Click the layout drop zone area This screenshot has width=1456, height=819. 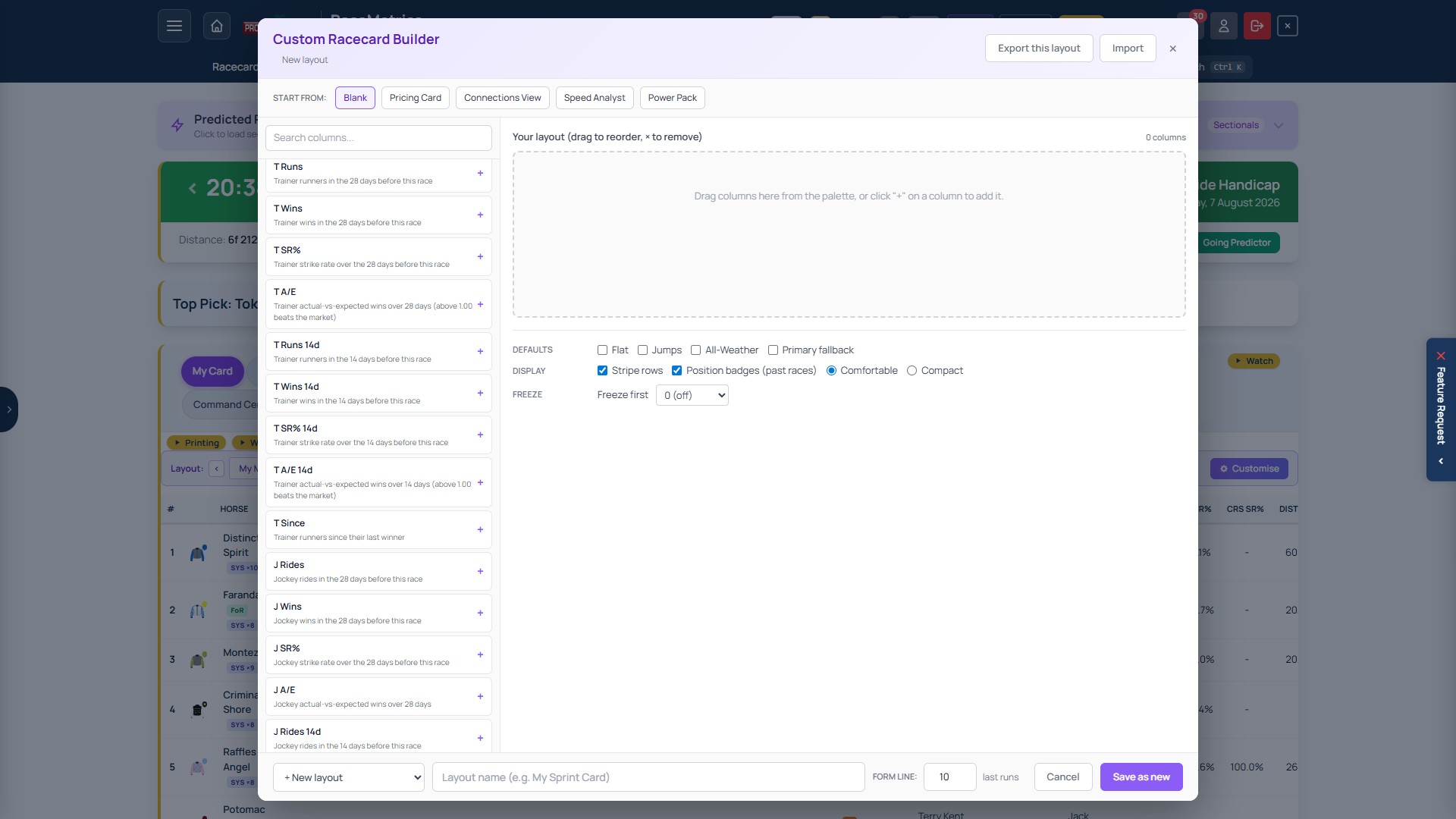point(849,234)
